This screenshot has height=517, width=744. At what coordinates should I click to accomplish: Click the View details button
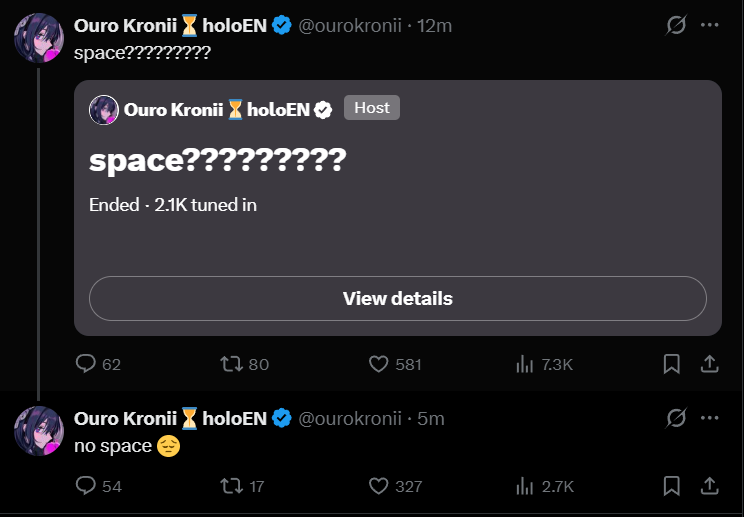(x=397, y=298)
